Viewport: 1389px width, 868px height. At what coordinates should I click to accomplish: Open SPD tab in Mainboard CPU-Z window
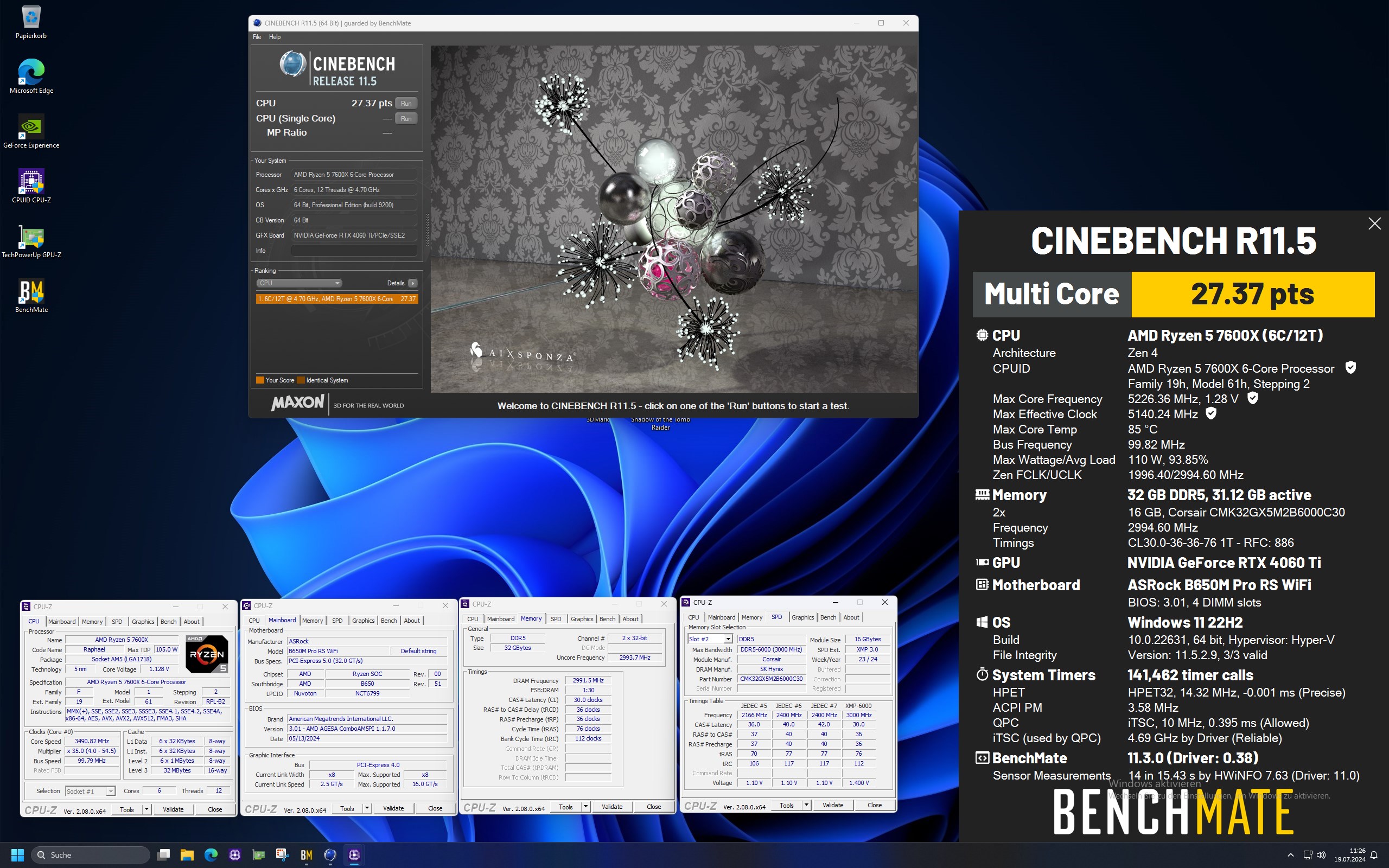tap(337, 621)
